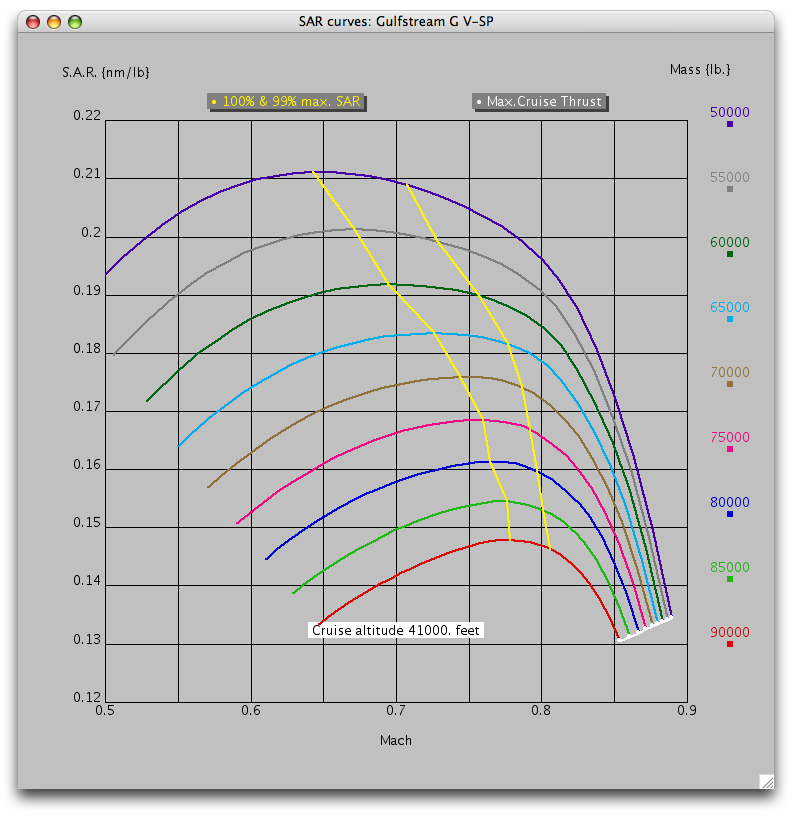Click the 'Cruise altitude 41000. feet' label
The width and height of the screenshot is (796, 817).
point(396,630)
